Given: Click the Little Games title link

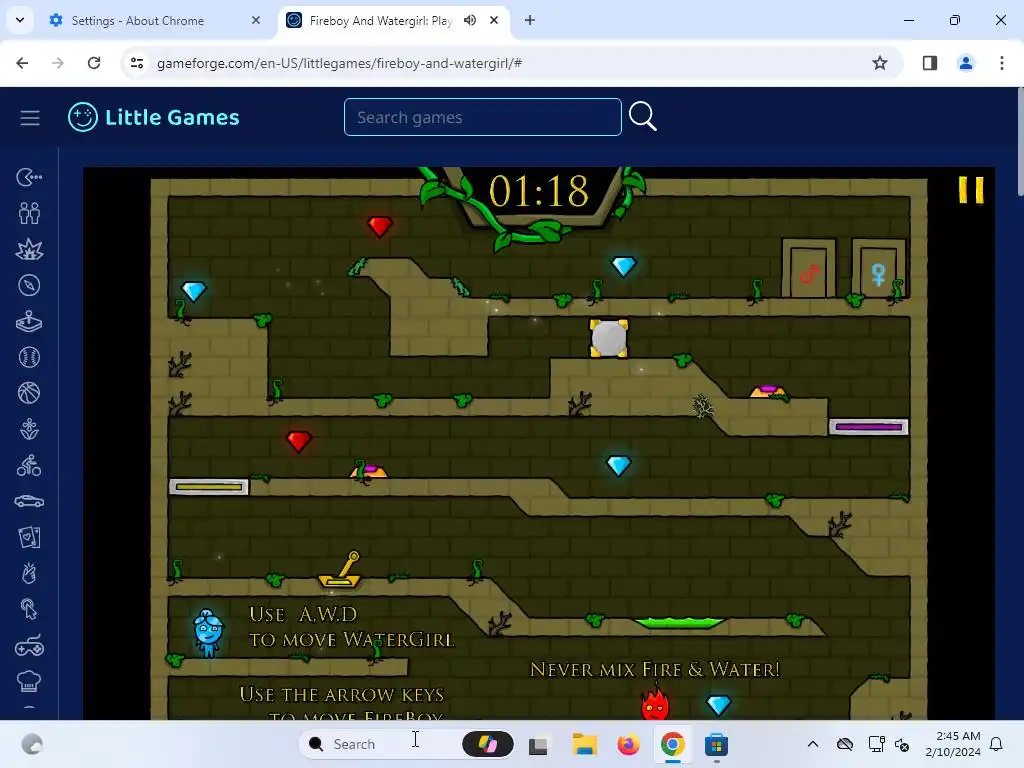Looking at the screenshot, I should 172,118.
